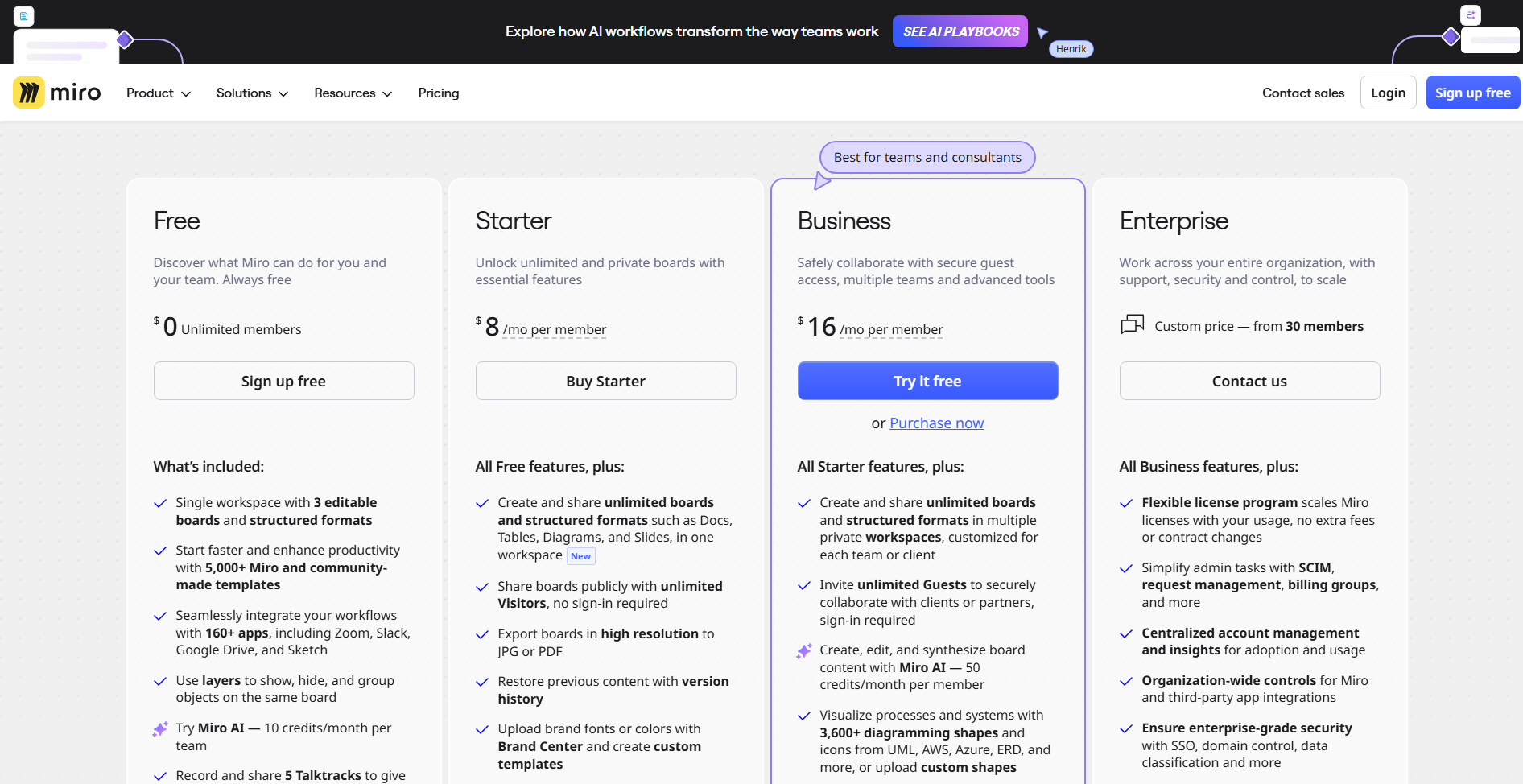Select the Pricing menu item
The height and width of the screenshot is (784, 1523).
tap(438, 93)
